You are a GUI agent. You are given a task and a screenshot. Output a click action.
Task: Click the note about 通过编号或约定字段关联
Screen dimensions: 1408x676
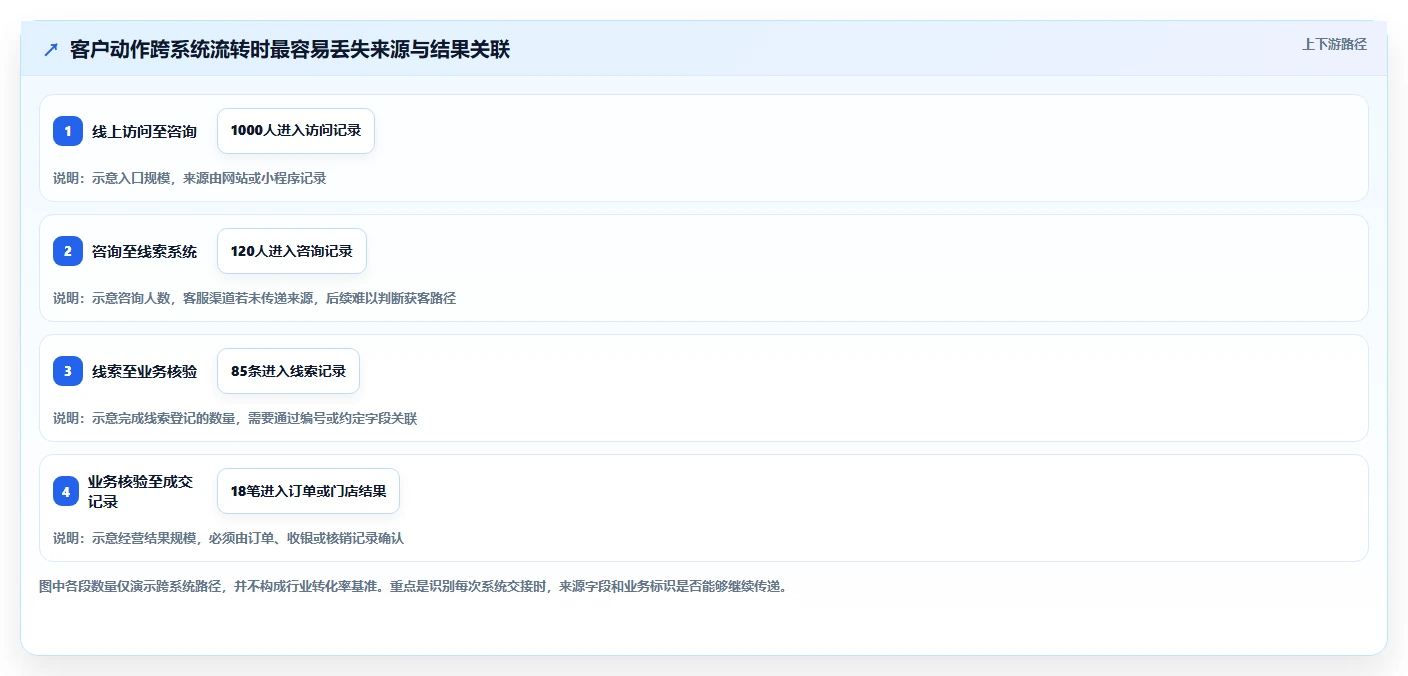pos(235,418)
